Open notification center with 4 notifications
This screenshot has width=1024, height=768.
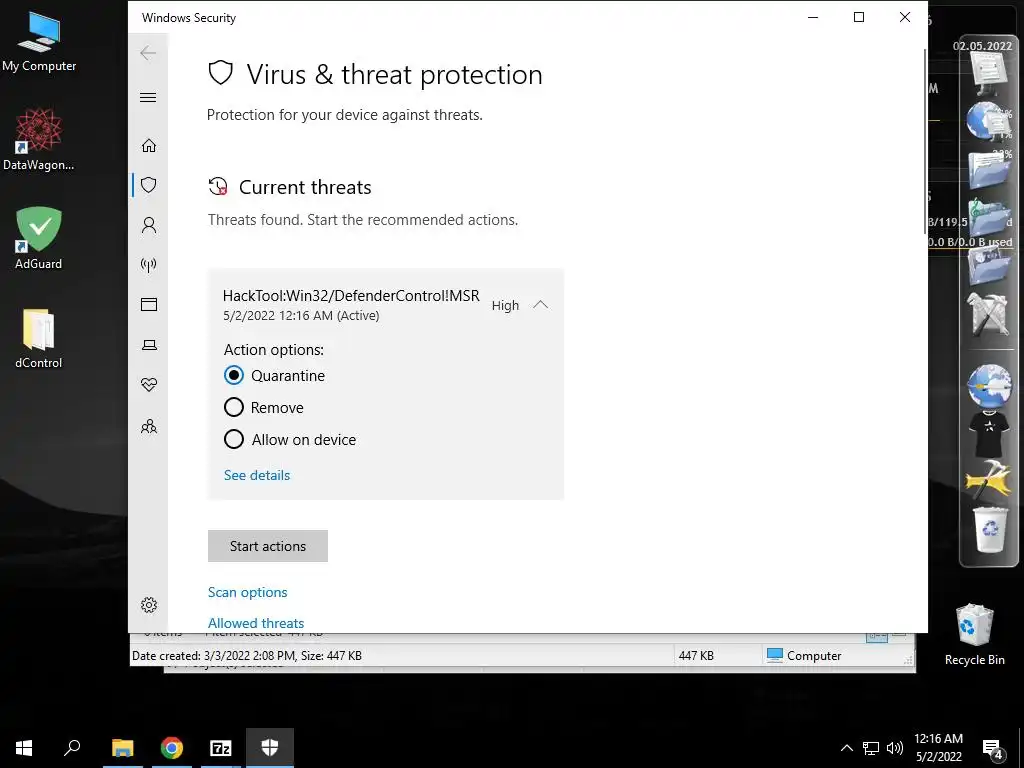tap(993, 749)
